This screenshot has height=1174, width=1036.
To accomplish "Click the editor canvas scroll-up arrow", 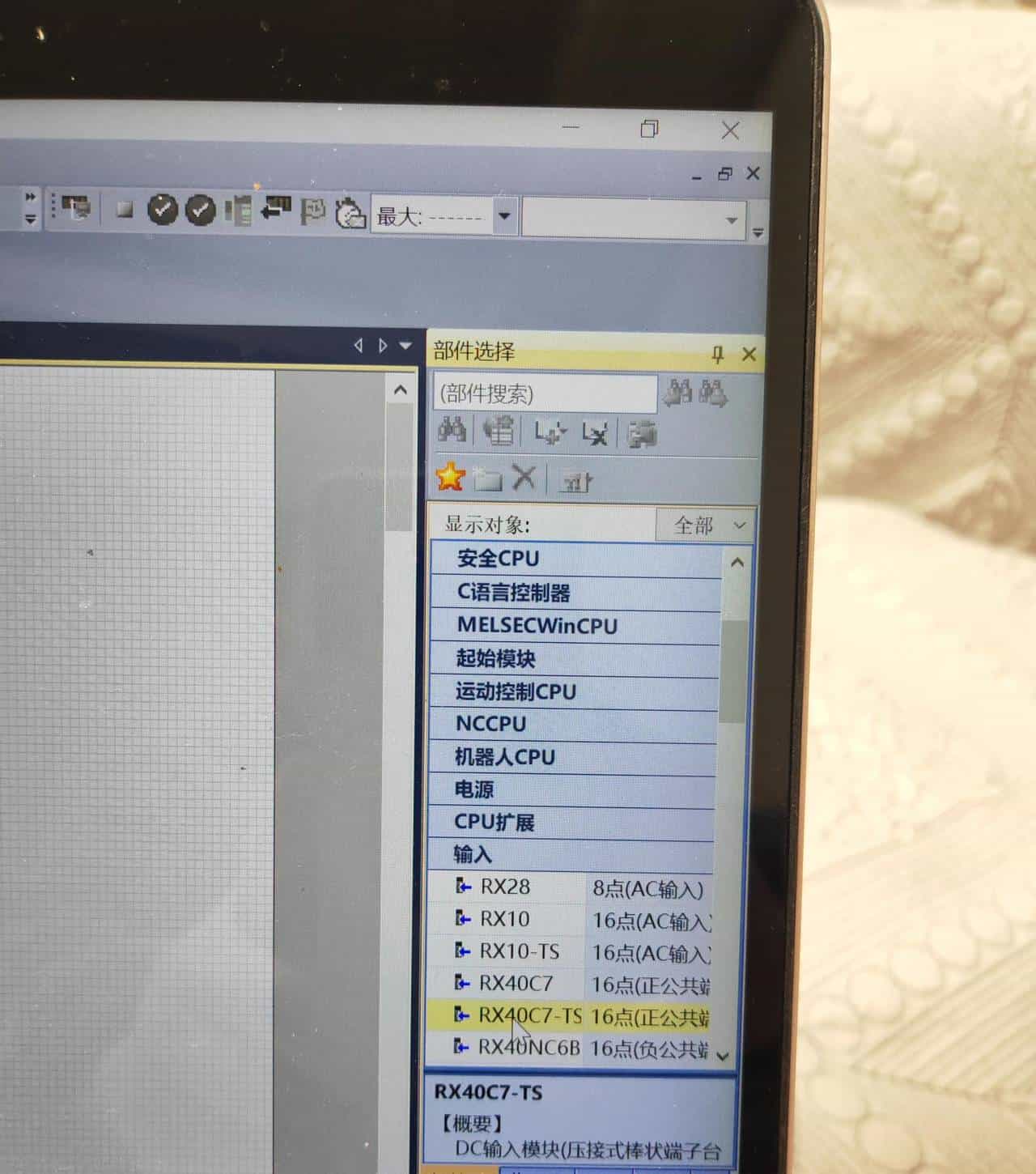I will click(x=400, y=391).
